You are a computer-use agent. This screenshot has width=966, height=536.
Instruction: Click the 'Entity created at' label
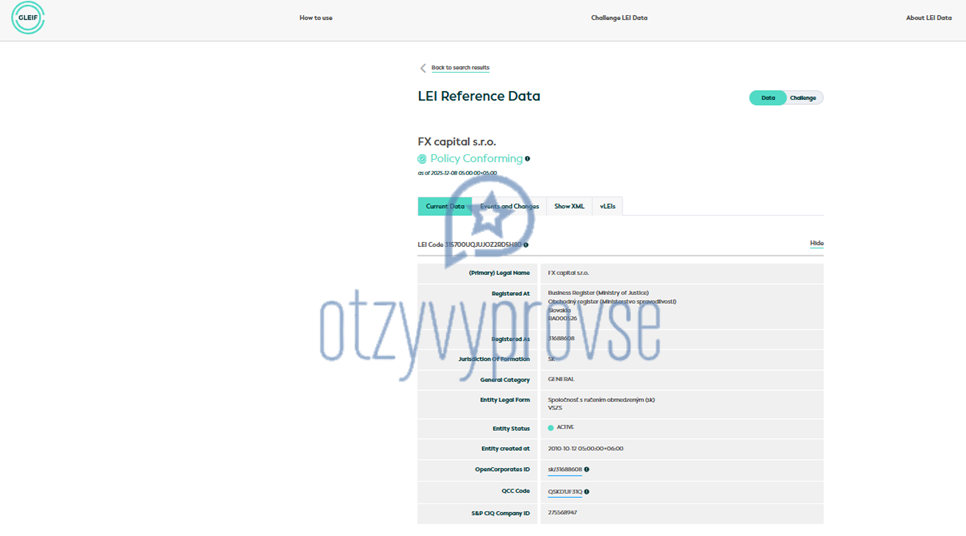click(x=505, y=449)
